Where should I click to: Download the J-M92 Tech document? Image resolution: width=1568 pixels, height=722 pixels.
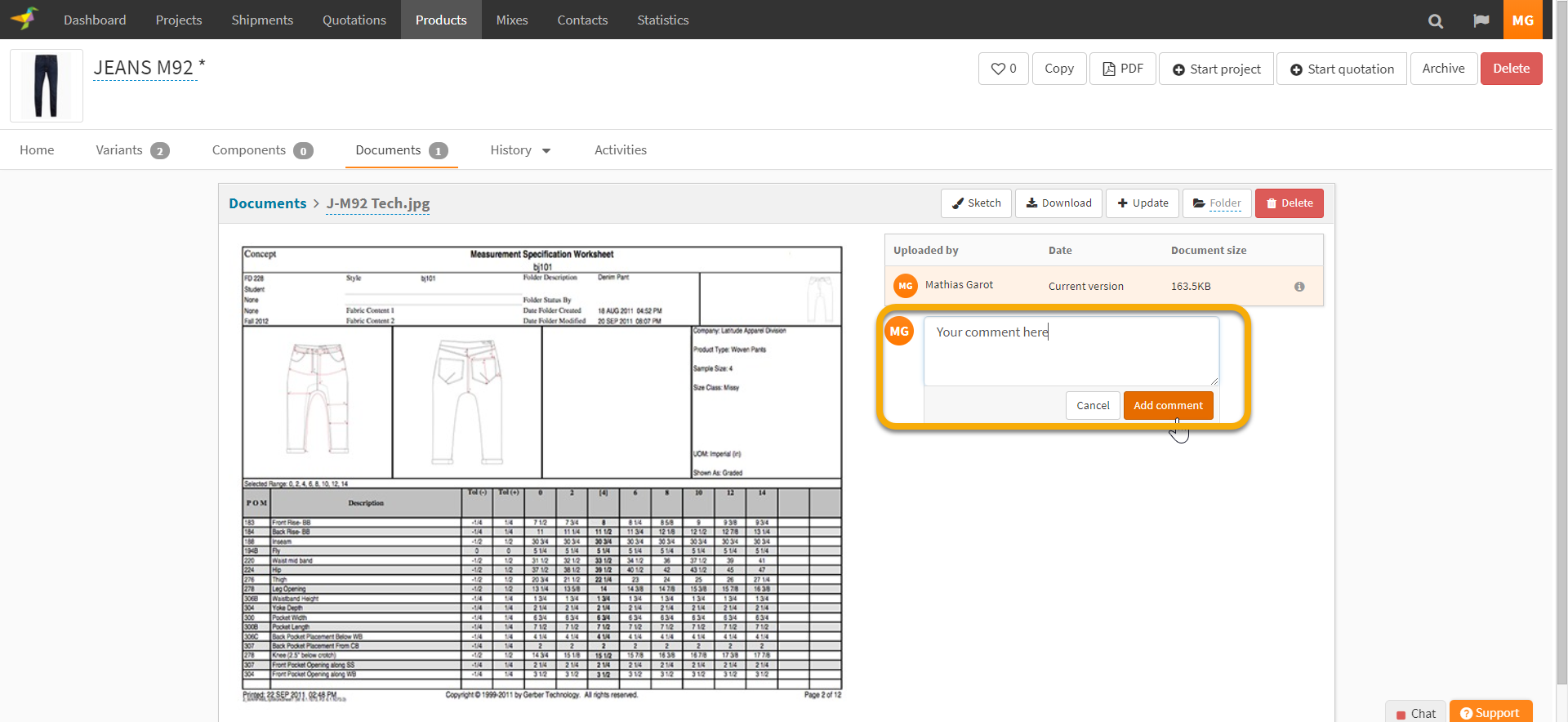[x=1058, y=203]
